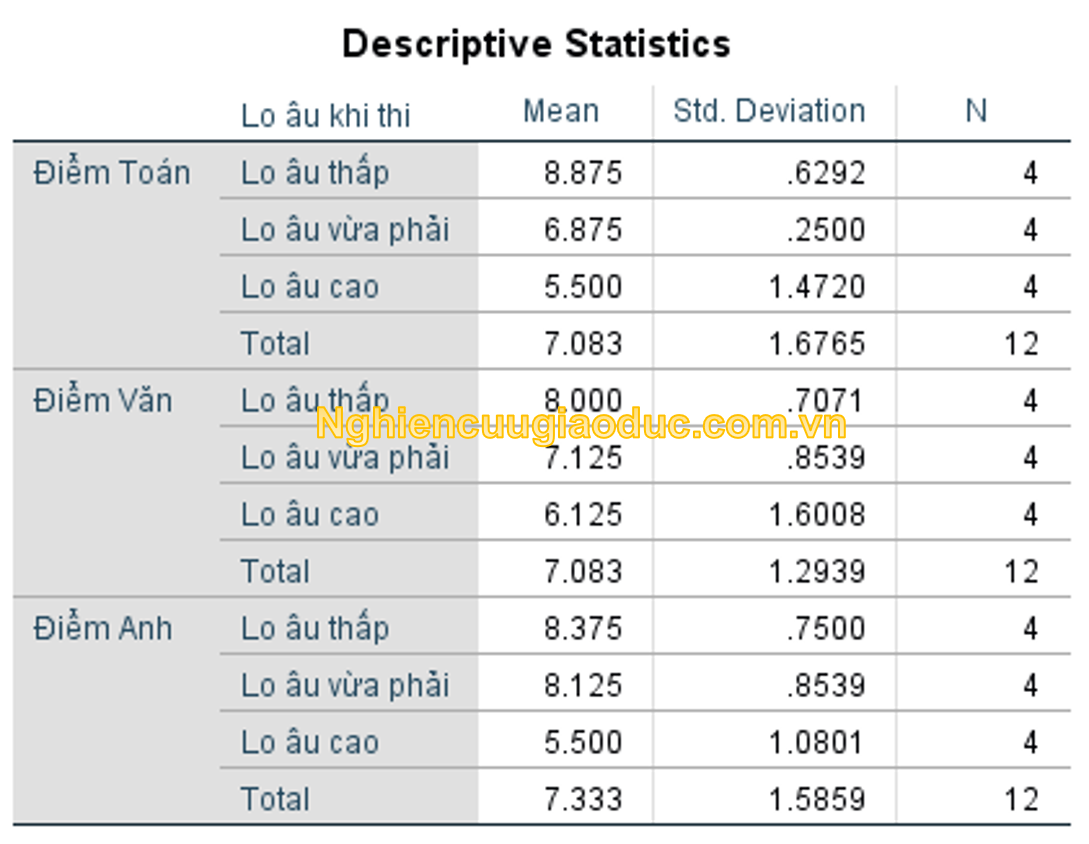Select the "Điểm Toán" row label

(x=111, y=173)
